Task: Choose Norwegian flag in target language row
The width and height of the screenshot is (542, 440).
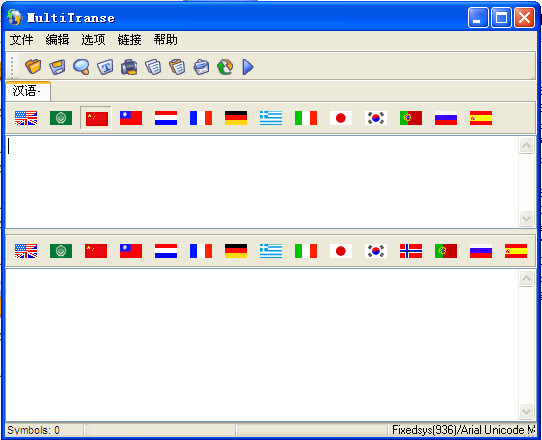Action: [x=411, y=251]
